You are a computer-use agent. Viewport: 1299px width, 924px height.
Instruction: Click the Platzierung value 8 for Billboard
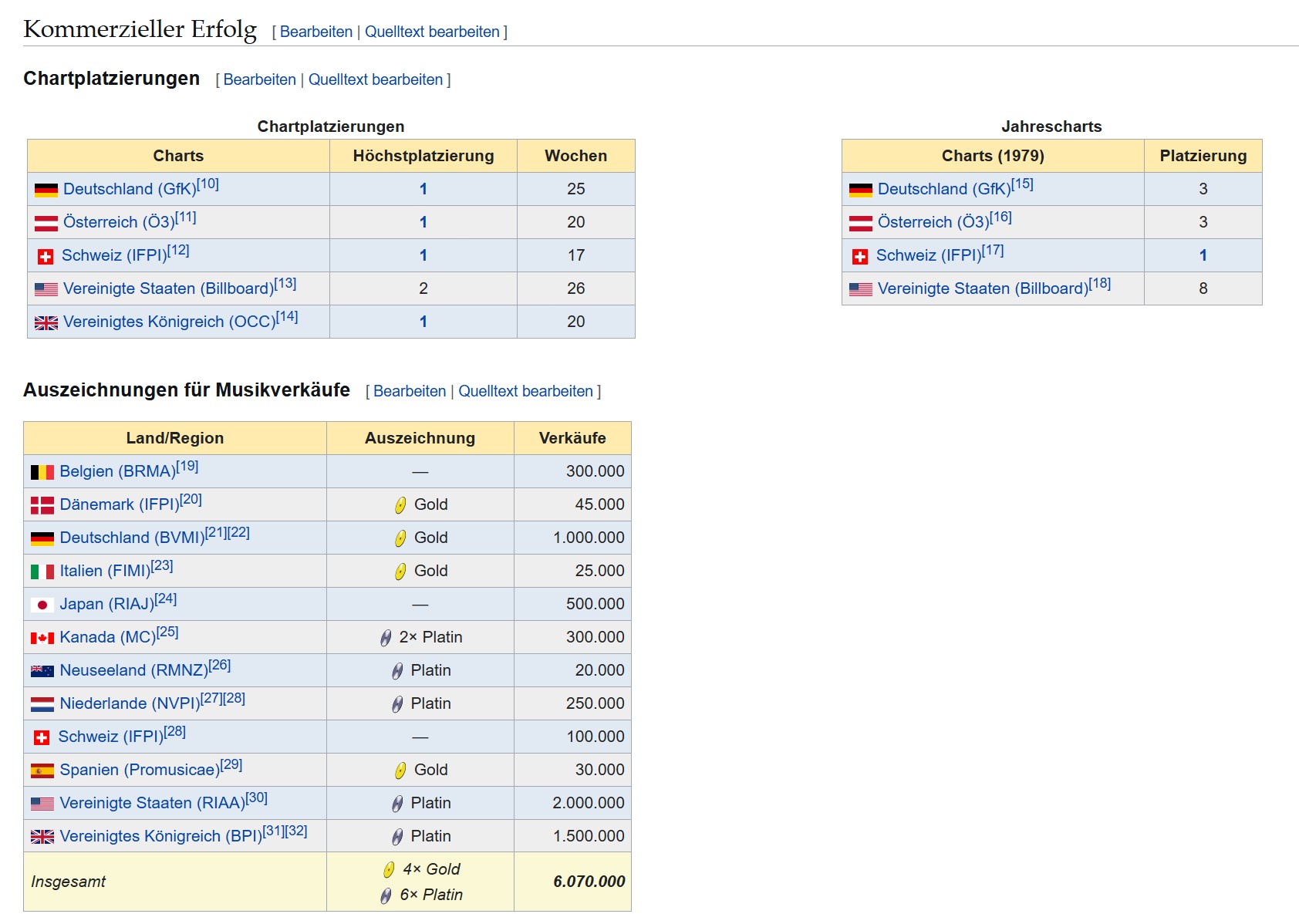pos(1203,288)
